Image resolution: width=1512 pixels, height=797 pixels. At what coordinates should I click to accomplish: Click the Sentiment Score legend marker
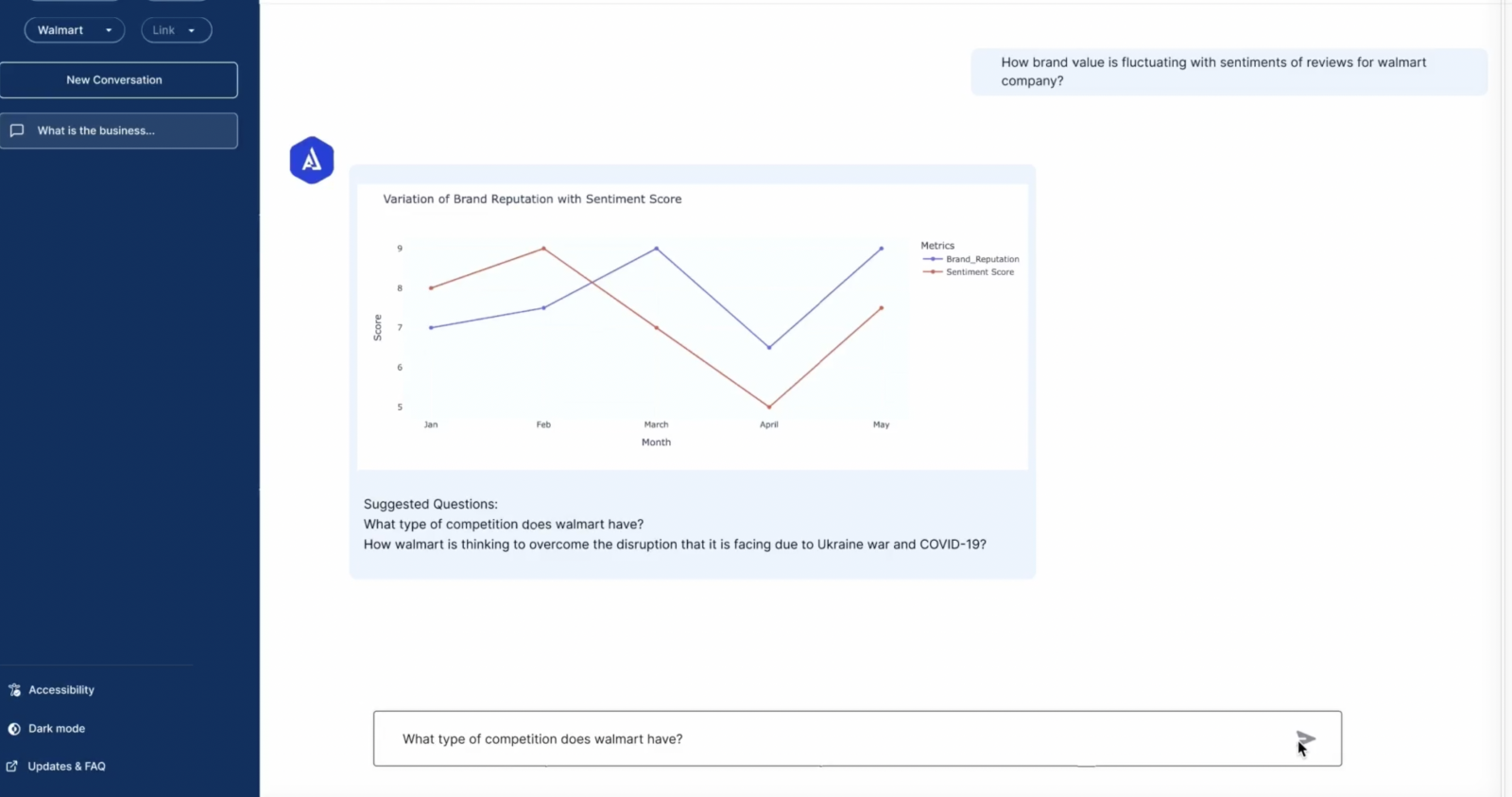coord(934,272)
